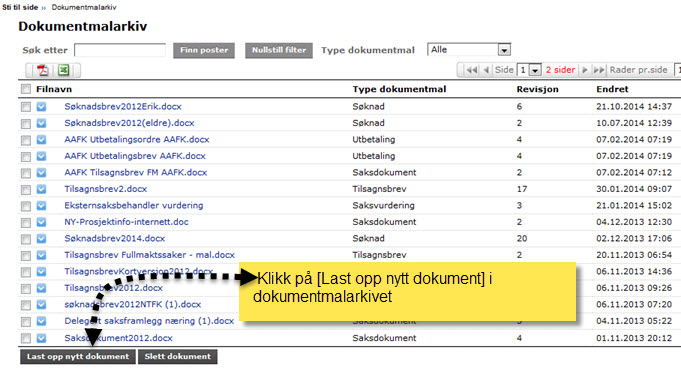
Task: Tick checkbox for AAFK Tilsagnsbrev FM AAFK.docx
Action: [26, 173]
